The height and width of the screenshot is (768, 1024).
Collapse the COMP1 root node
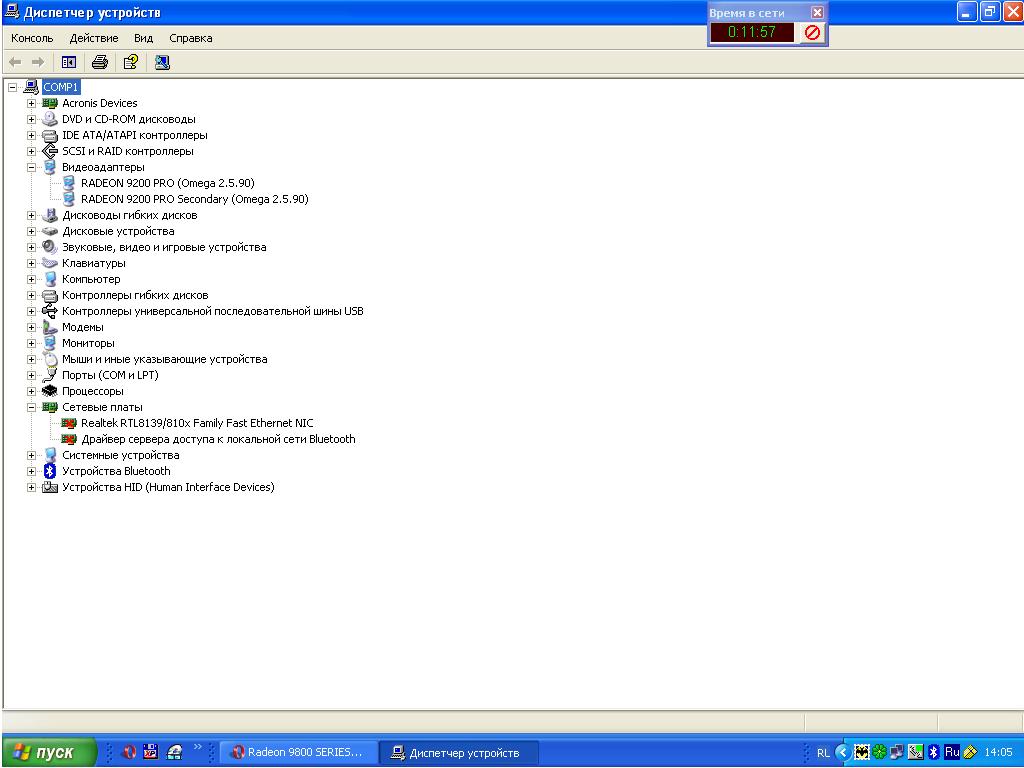tap(12, 87)
